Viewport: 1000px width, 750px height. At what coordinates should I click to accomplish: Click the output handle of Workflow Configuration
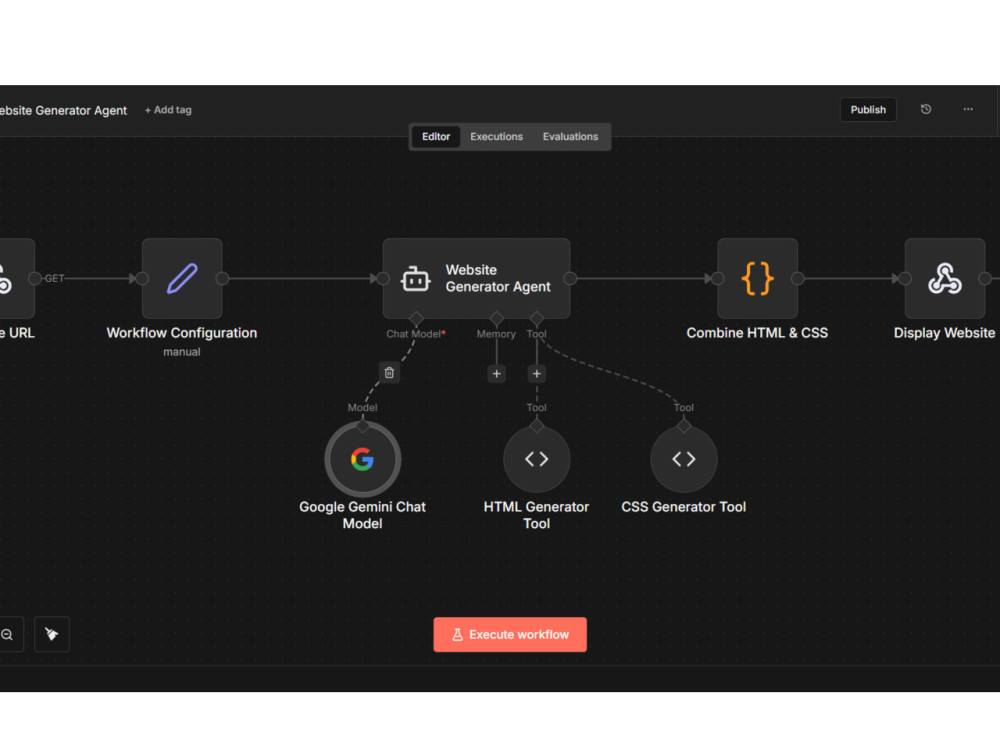pyautogui.click(x=222, y=278)
